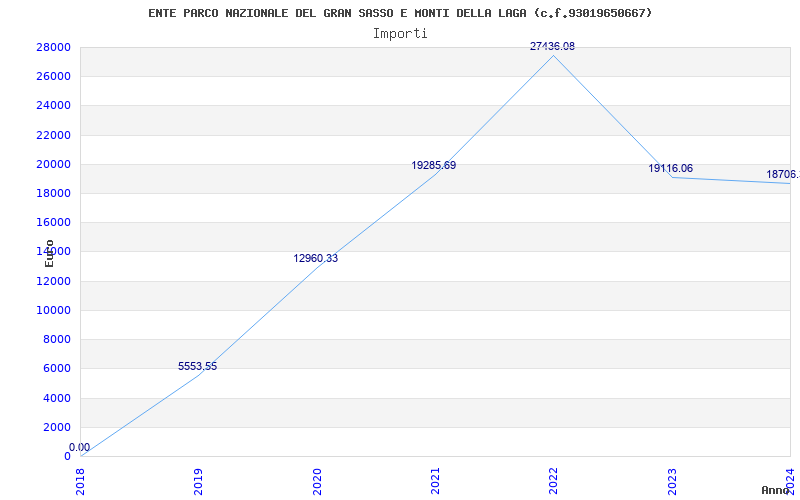Click the 20000 y-axis tick label
Image resolution: width=800 pixels, height=500 pixels.
pos(53,164)
